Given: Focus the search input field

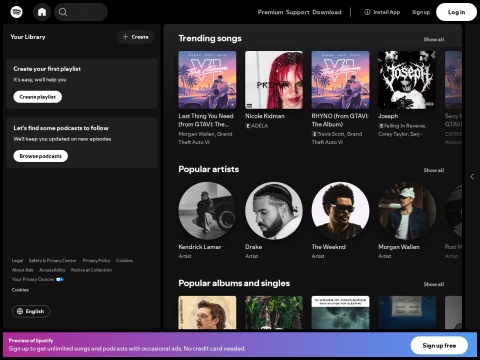Looking at the screenshot, I should click(x=81, y=12).
